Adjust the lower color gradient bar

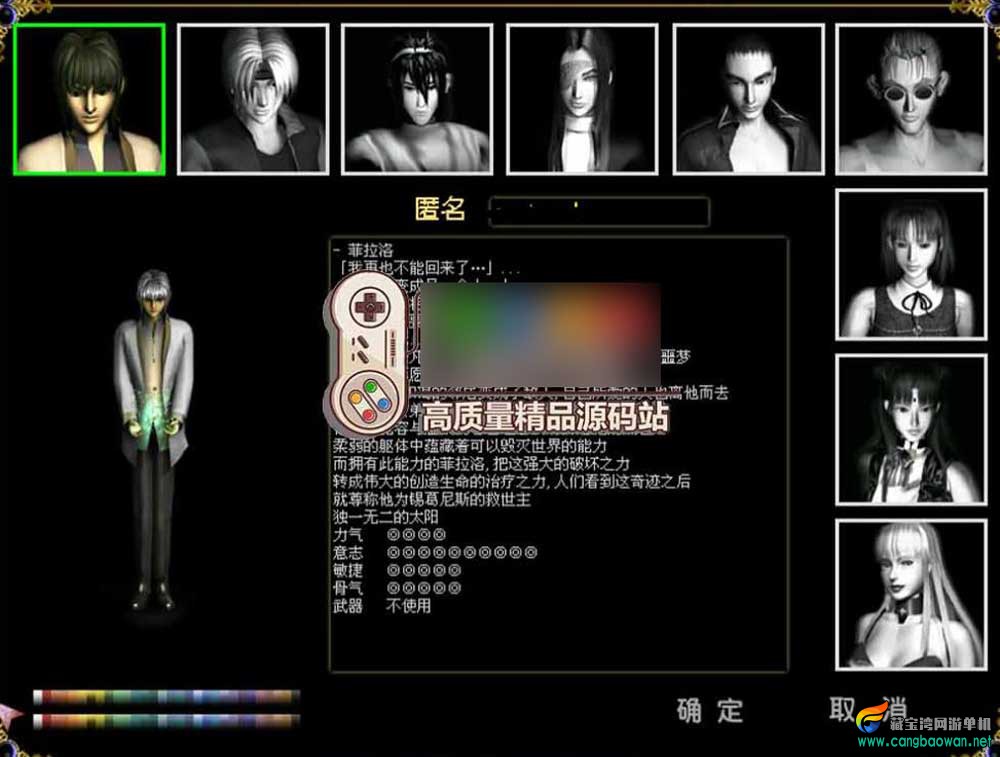(x=166, y=721)
